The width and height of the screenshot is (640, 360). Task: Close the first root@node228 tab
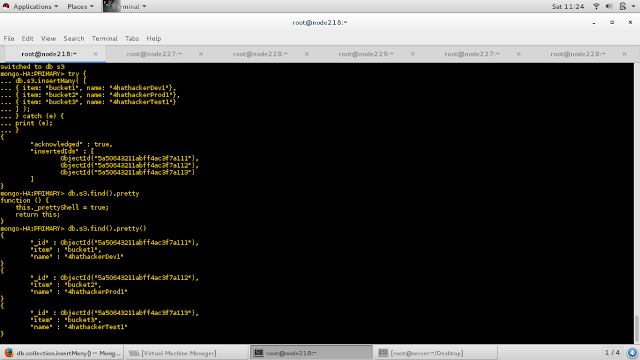[x=307, y=54]
